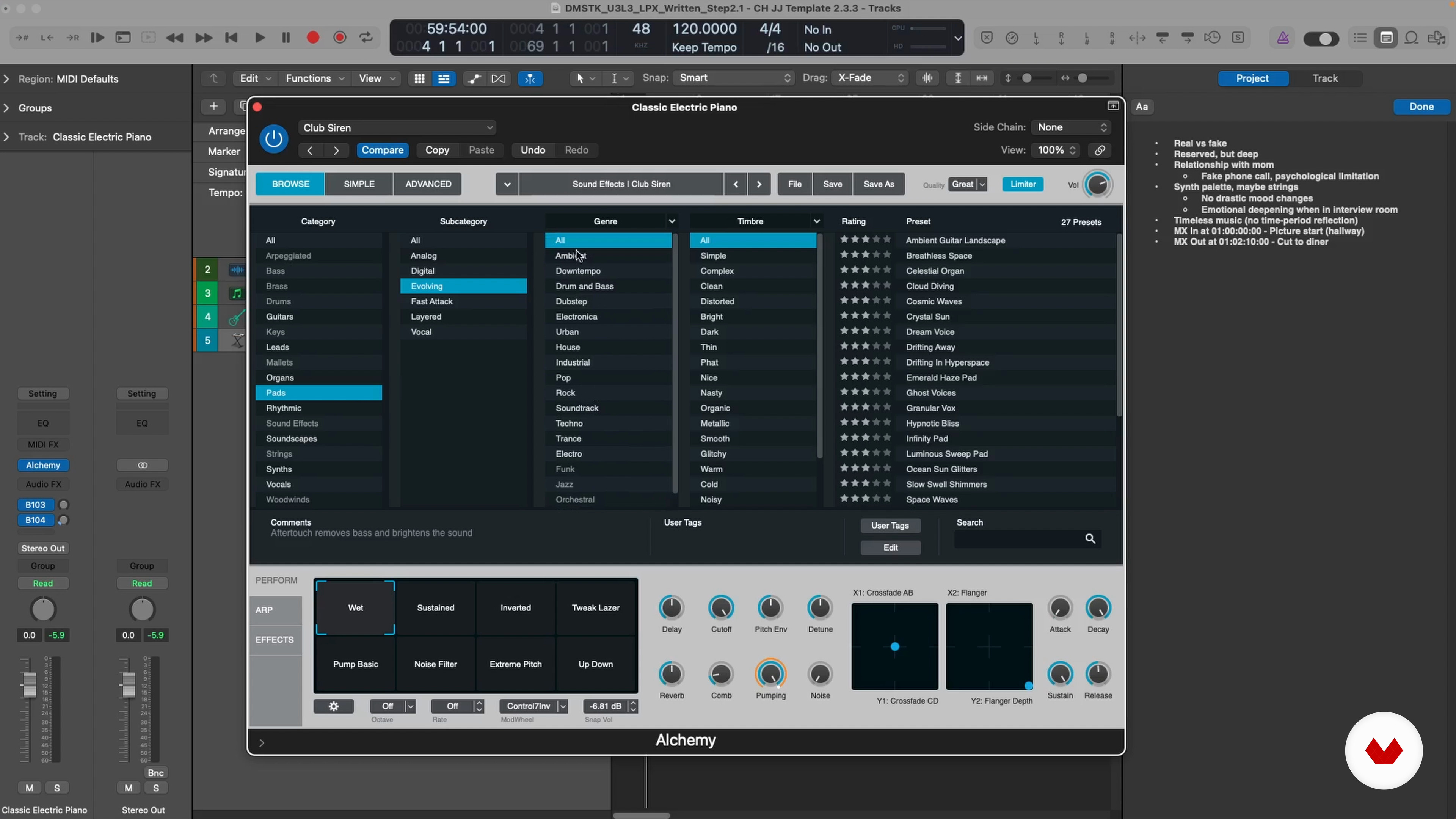Click the Copy button in plugin header
The width and height of the screenshot is (1456, 819).
[x=437, y=150]
